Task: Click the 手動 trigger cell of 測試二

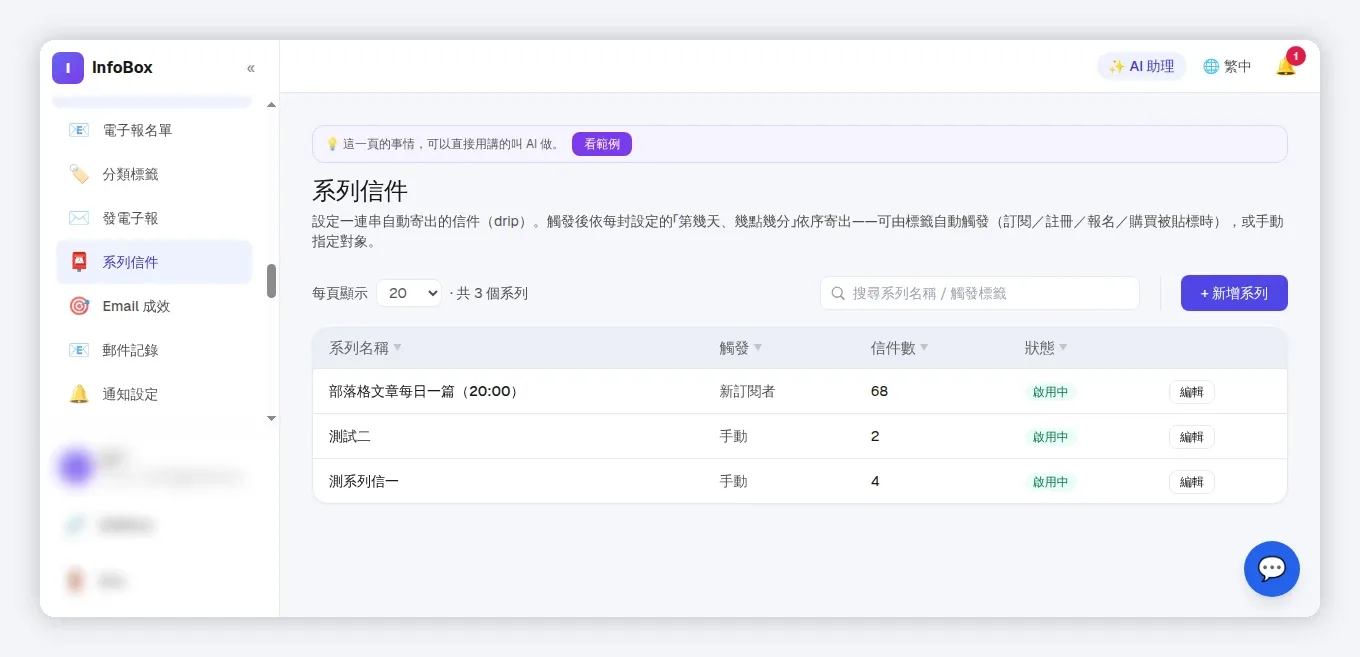Action: [734, 436]
